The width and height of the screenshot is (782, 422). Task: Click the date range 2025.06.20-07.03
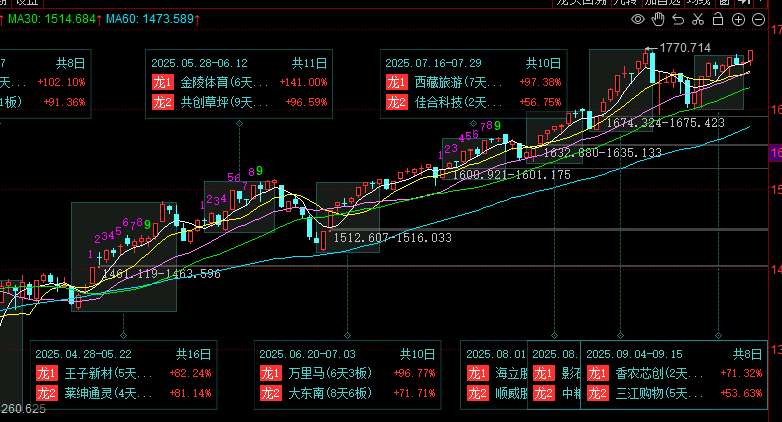click(x=308, y=354)
